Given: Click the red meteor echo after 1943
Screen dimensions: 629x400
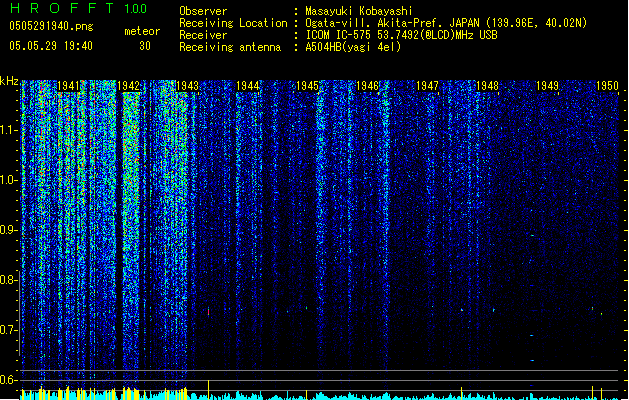Looking at the screenshot, I should 209,311.
